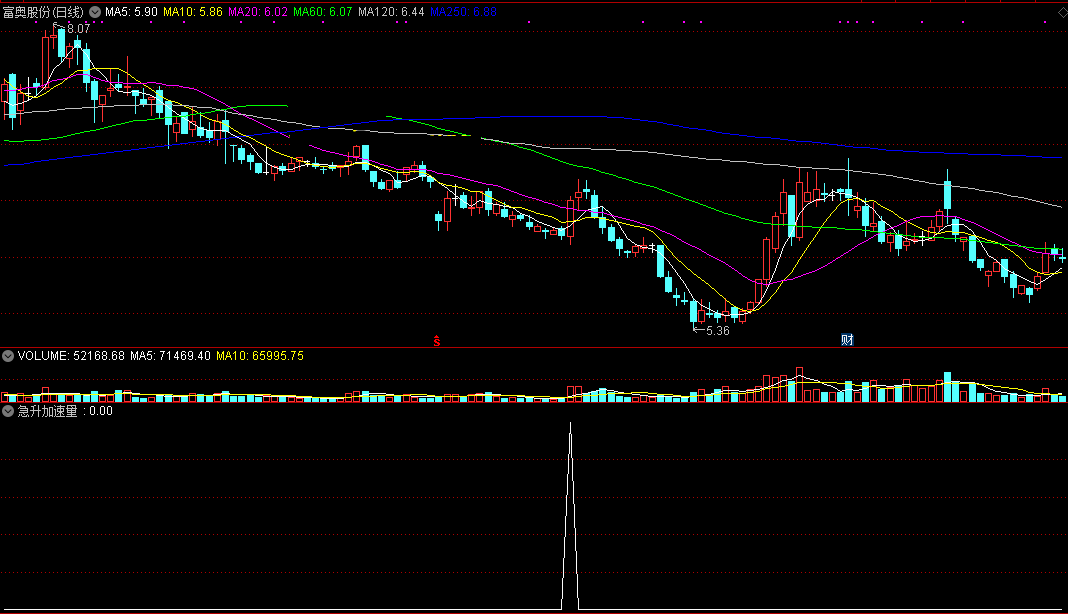1068x614 pixels.
Task: Click the diamond icon at chart corner
Action: [x=1062, y=12]
